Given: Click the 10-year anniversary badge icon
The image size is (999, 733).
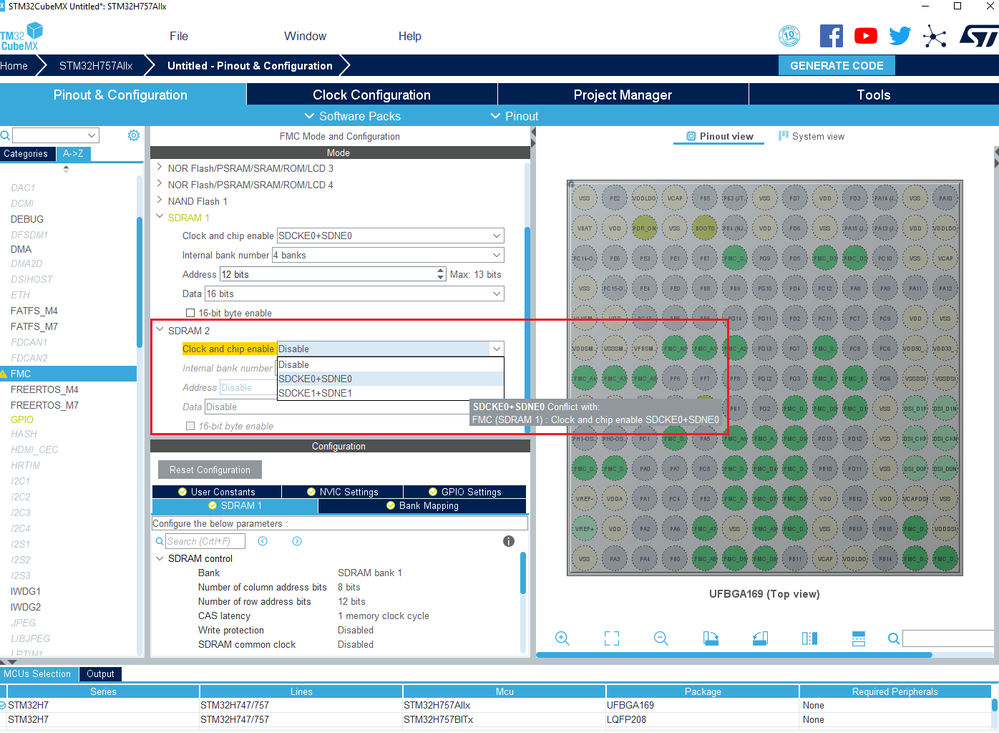Looking at the screenshot, I should (789, 36).
